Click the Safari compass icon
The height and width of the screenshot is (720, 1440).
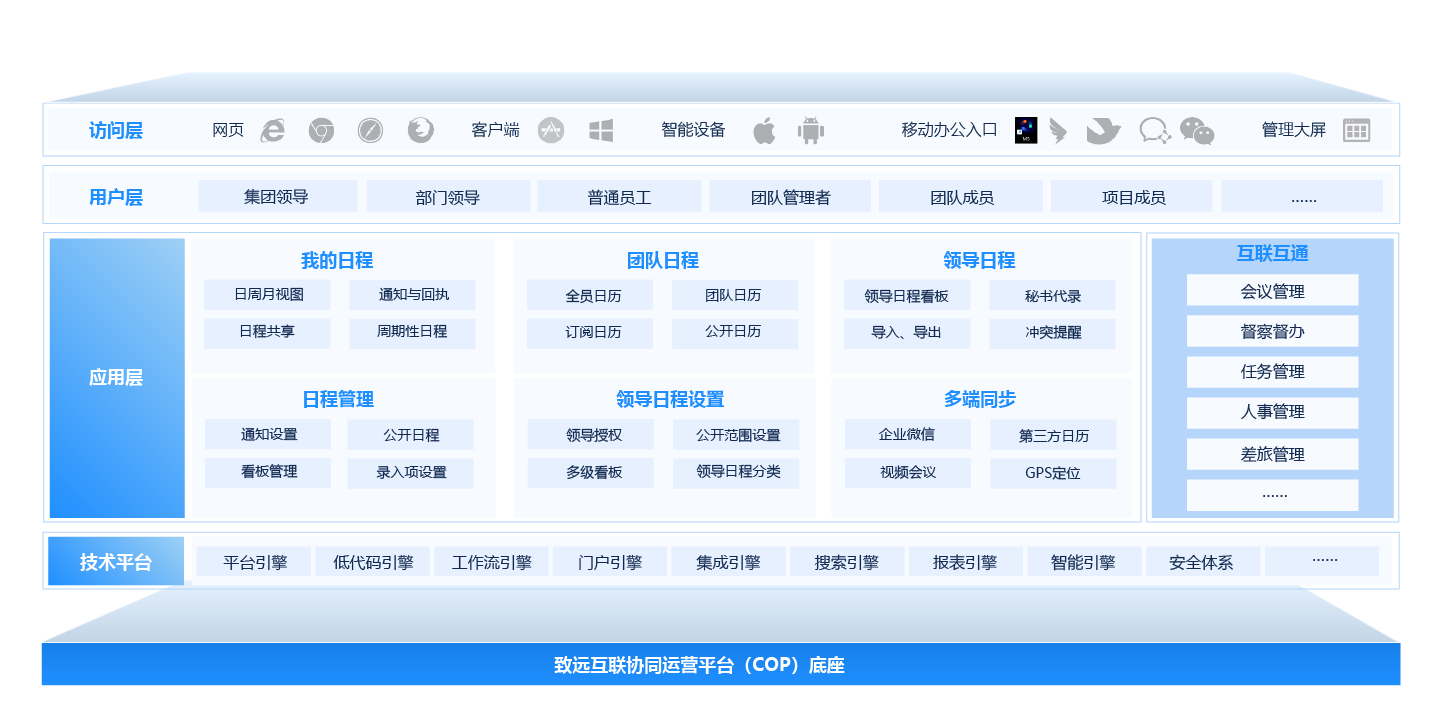click(370, 130)
